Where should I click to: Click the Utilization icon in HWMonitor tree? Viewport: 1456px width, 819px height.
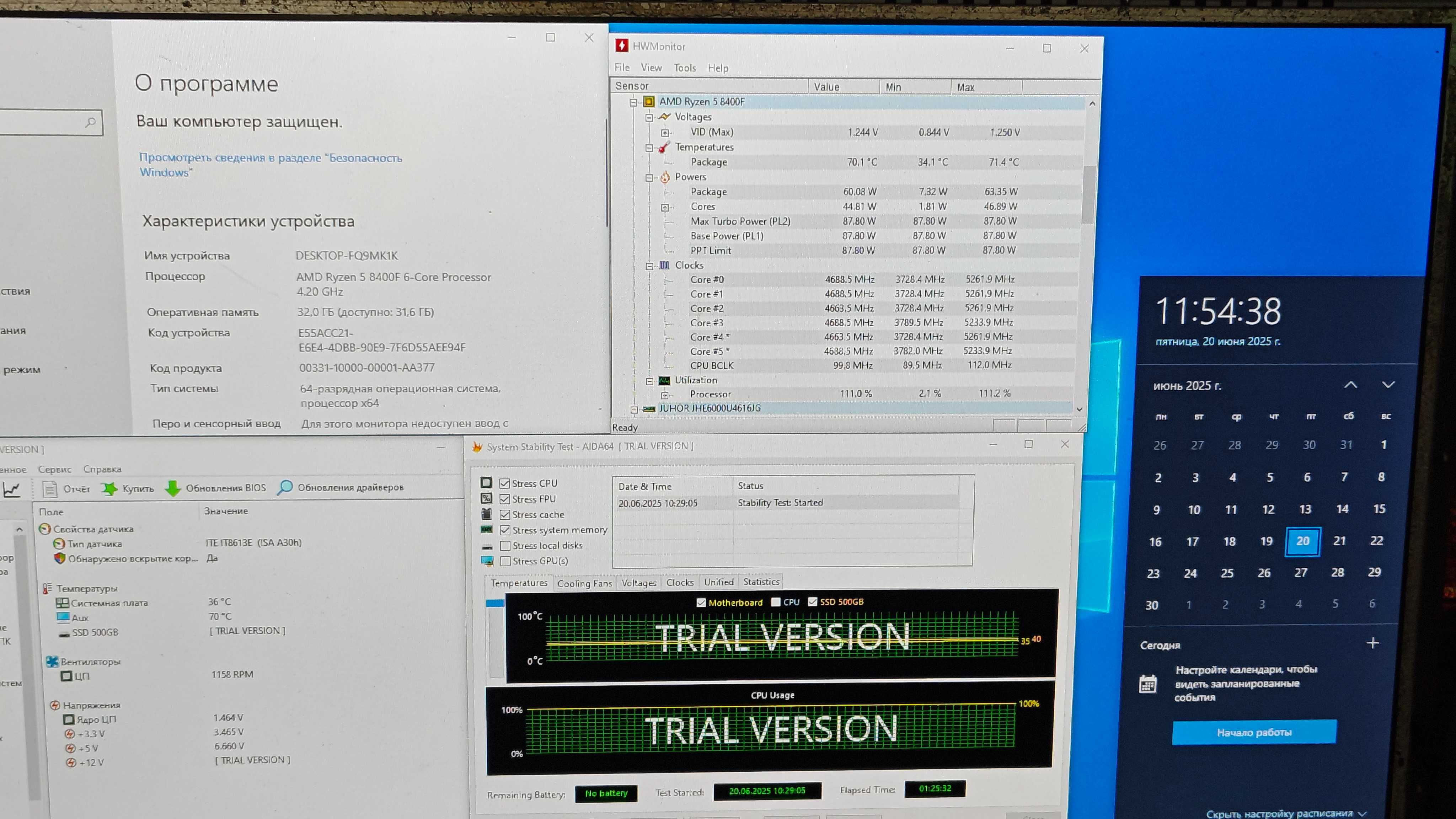[665, 380]
